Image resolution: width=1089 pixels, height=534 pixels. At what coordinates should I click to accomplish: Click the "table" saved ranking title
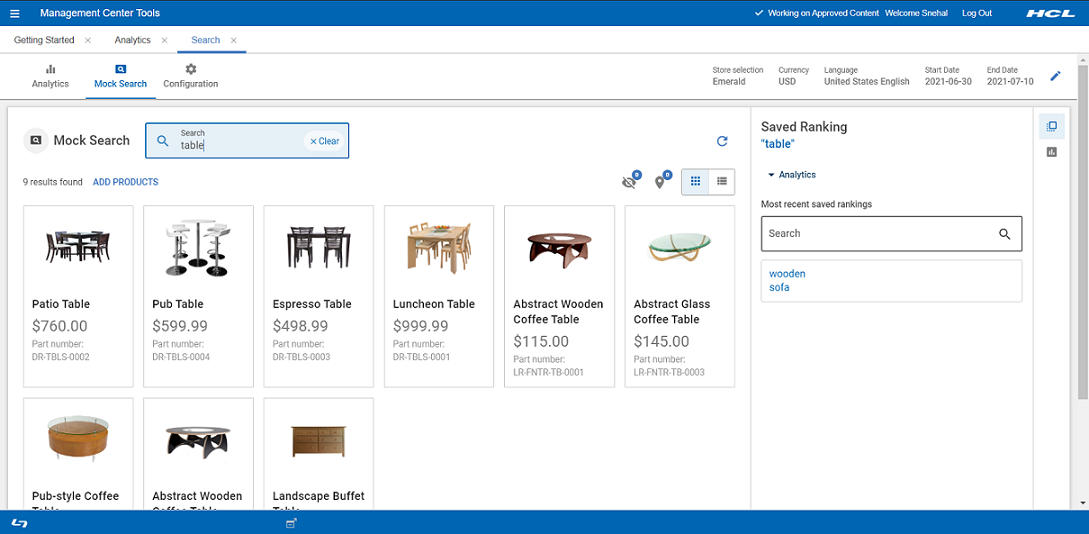point(778,144)
